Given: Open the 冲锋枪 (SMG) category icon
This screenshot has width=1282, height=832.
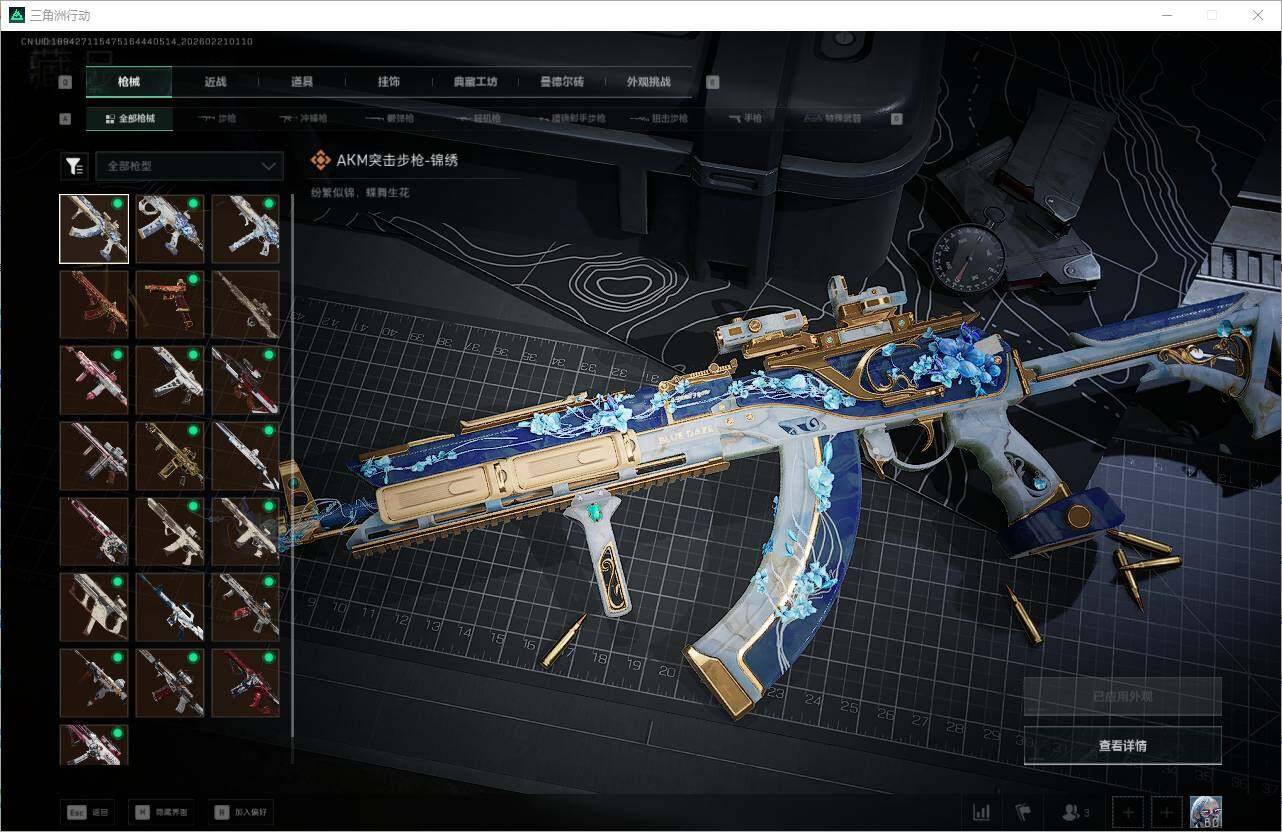Looking at the screenshot, I should coord(287,118).
